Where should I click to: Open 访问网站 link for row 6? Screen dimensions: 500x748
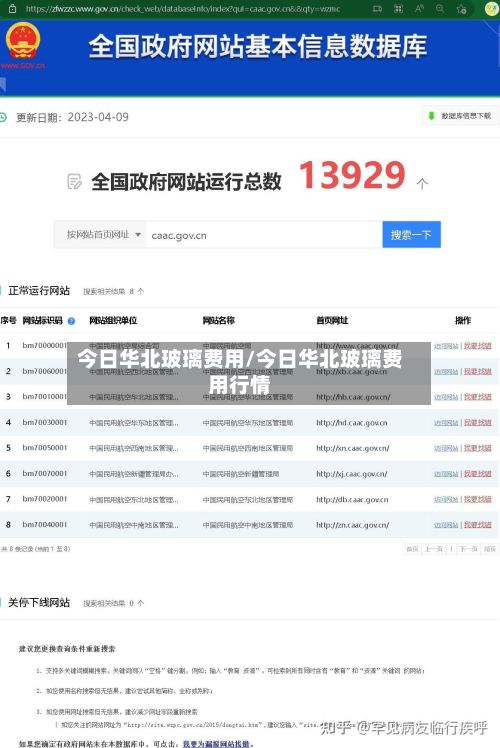[x=446, y=474]
